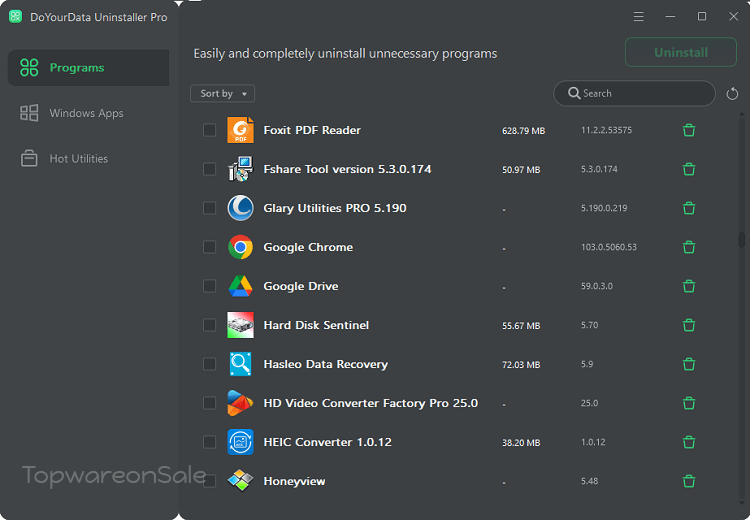Click the Hard Disk Sentinel icon
Image resolution: width=750 pixels, height=520 pixels.
click(240, 325)
